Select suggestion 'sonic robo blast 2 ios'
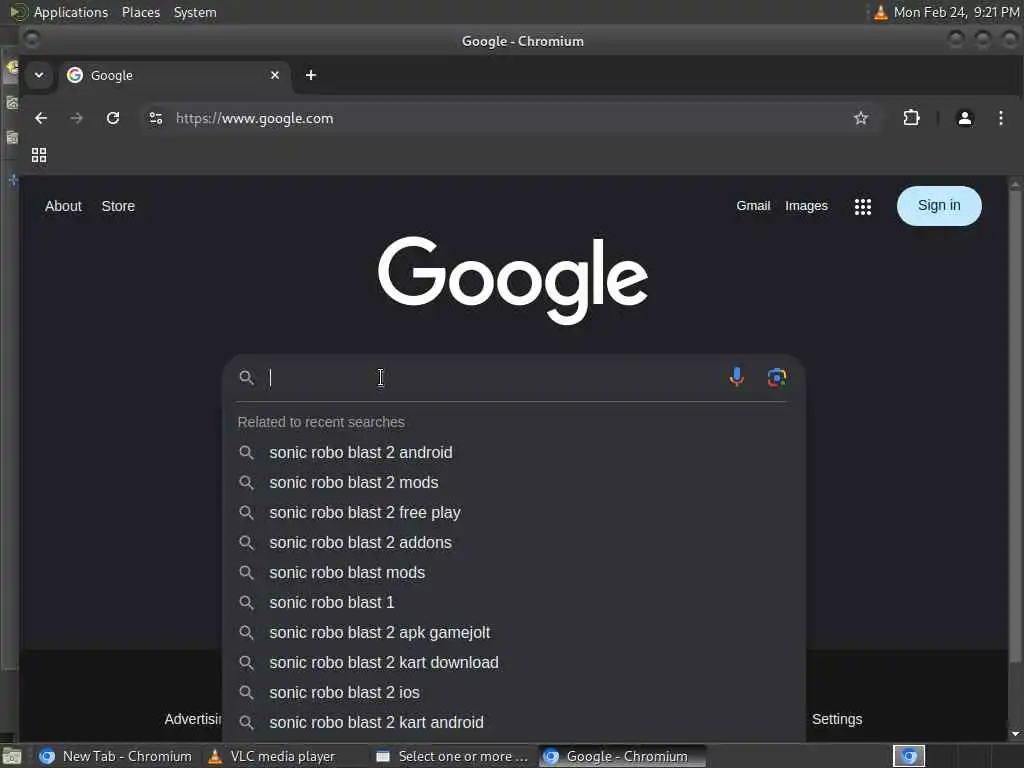 513,692
